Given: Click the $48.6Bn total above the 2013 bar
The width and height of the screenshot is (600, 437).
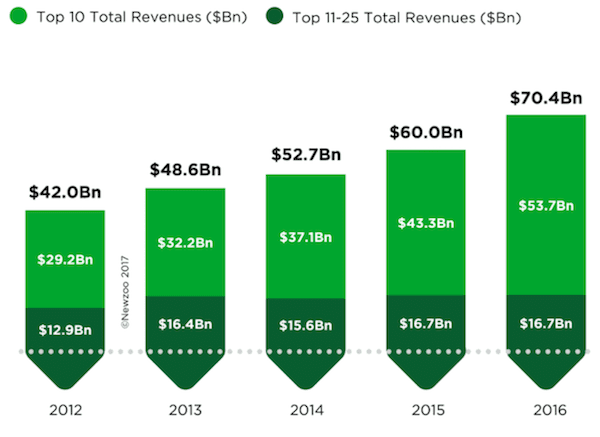Looking at the screenshot, I should [x=186, y=170].
